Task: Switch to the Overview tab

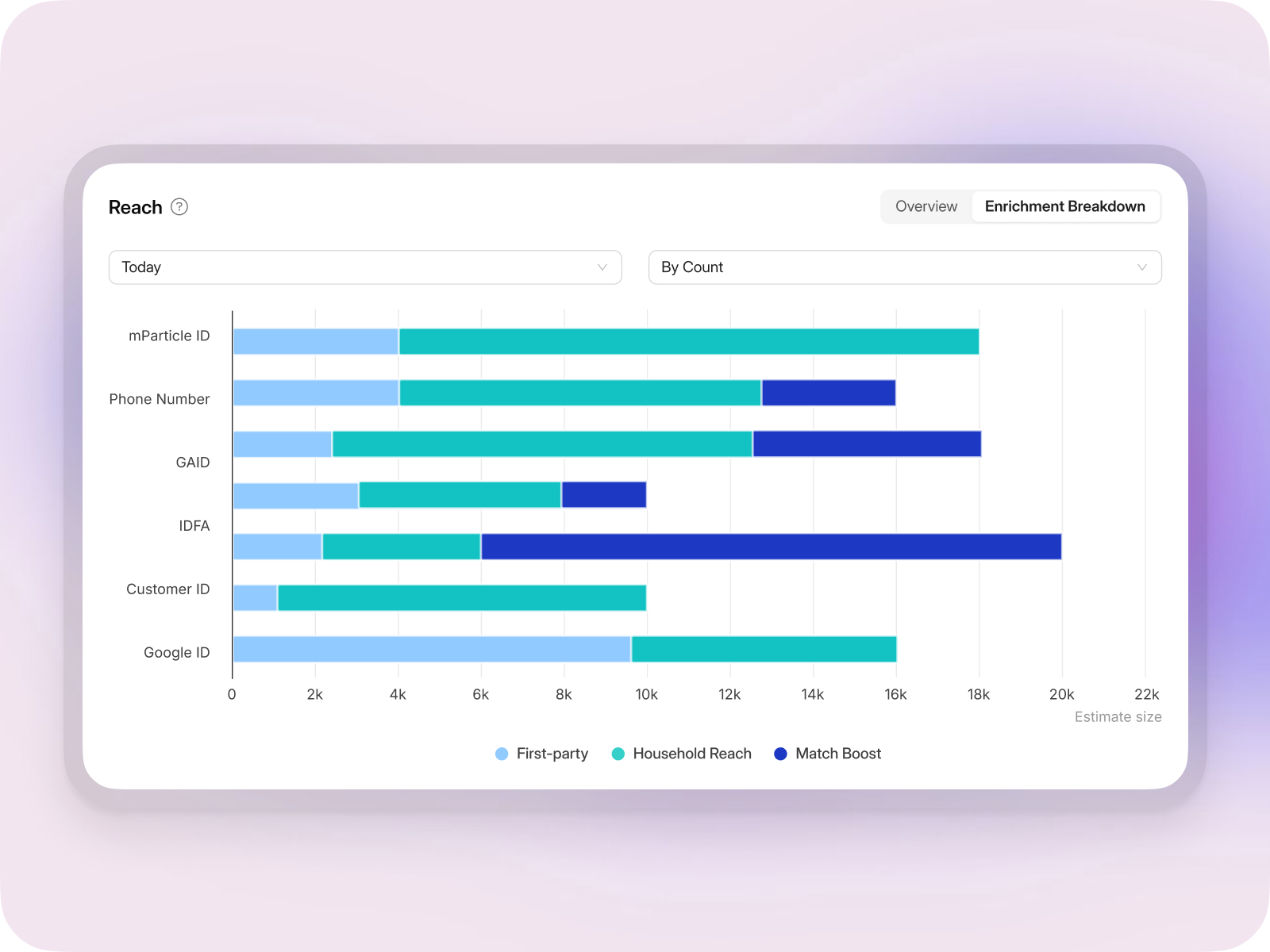Action: [926, 206]
